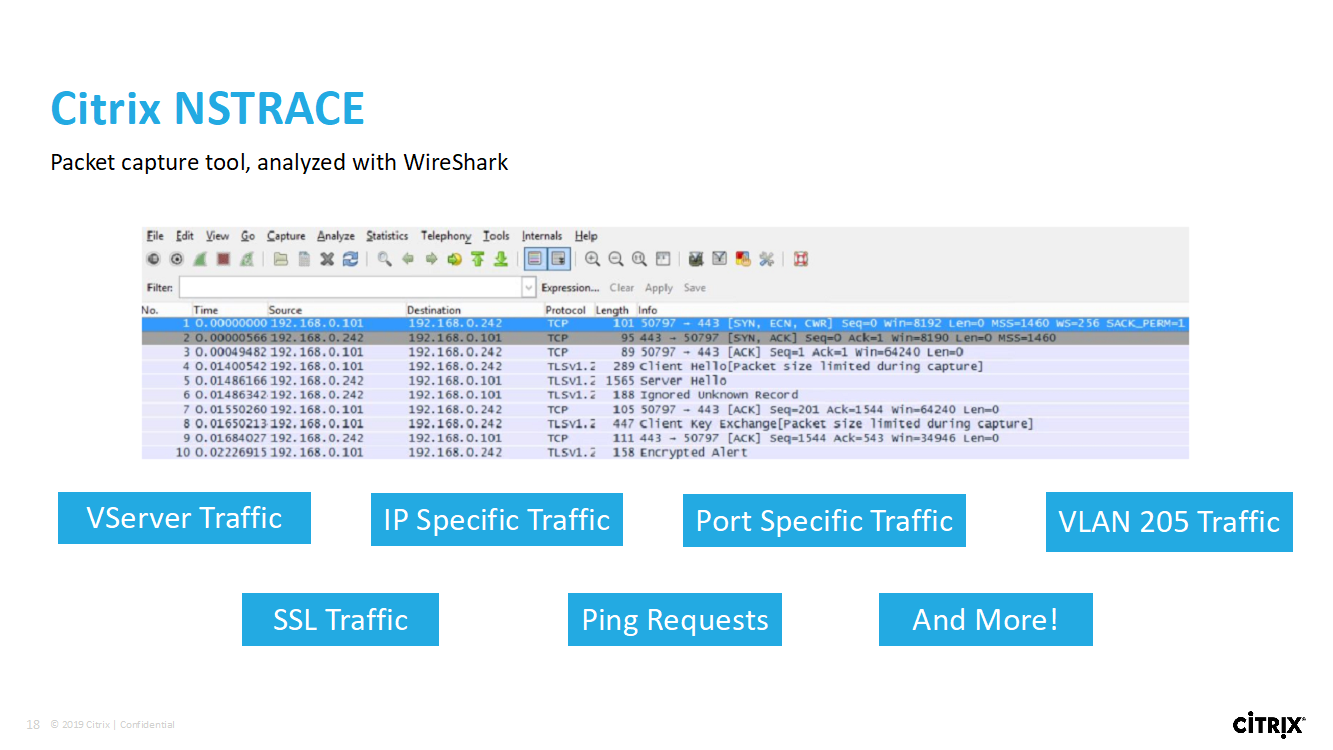Screen dimensions: 1333x750
Task: Find a packet with the magnifier icon
Action: tap(385, 259)
